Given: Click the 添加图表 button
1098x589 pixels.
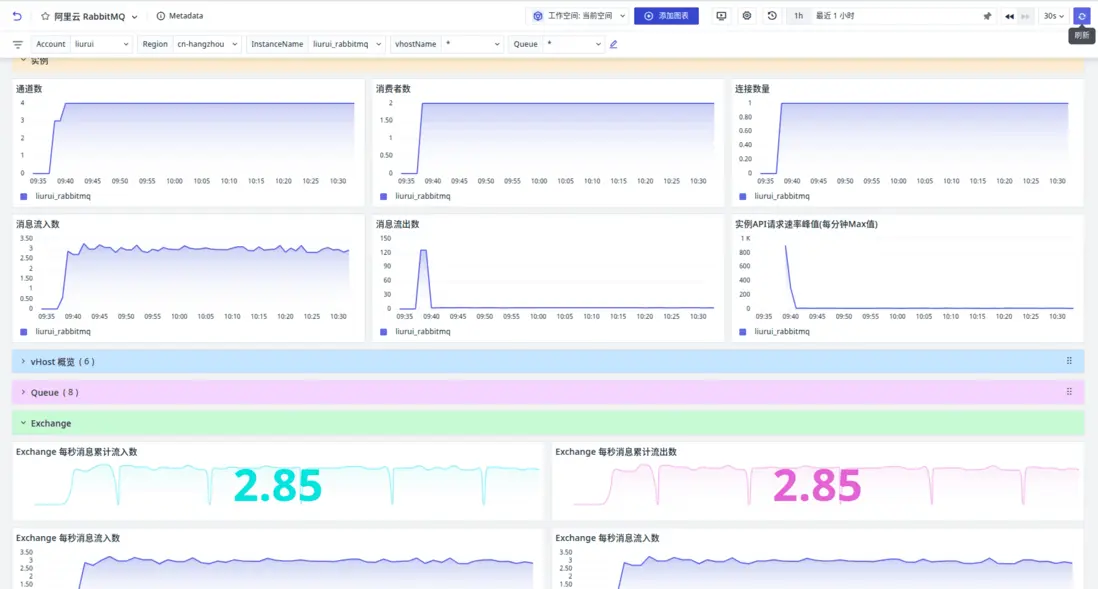Looking at the screenshot, I should [666, 15].
